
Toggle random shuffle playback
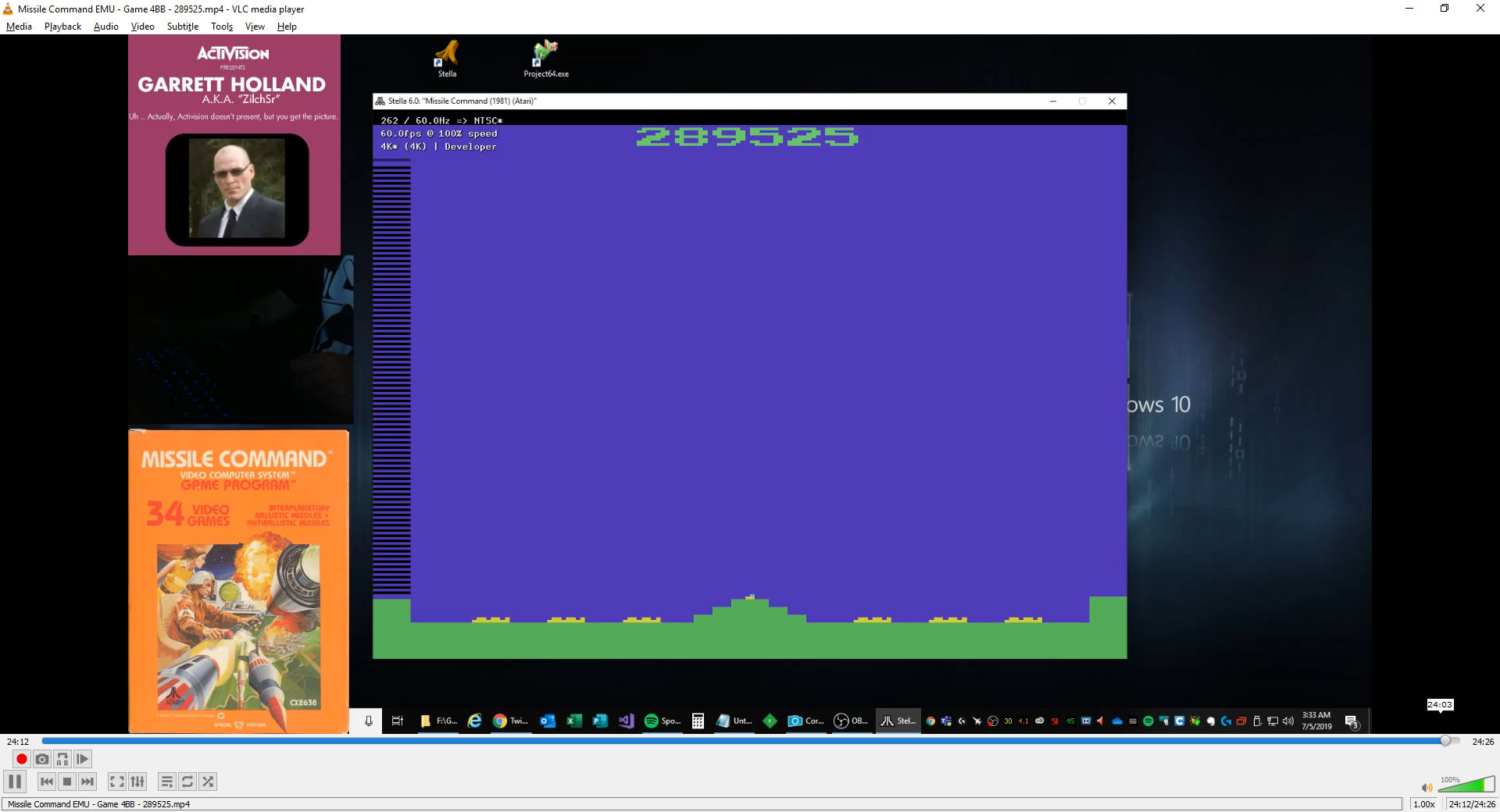tap(208, 782)
